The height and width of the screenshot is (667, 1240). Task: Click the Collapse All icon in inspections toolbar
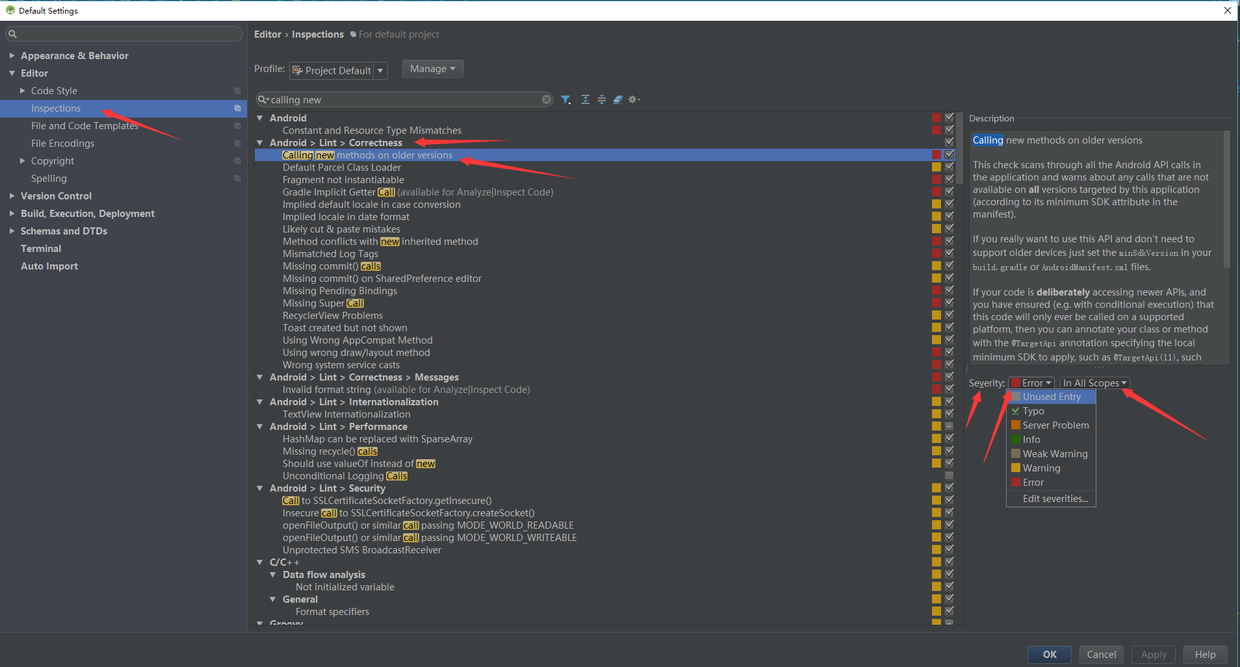point(601,100)
